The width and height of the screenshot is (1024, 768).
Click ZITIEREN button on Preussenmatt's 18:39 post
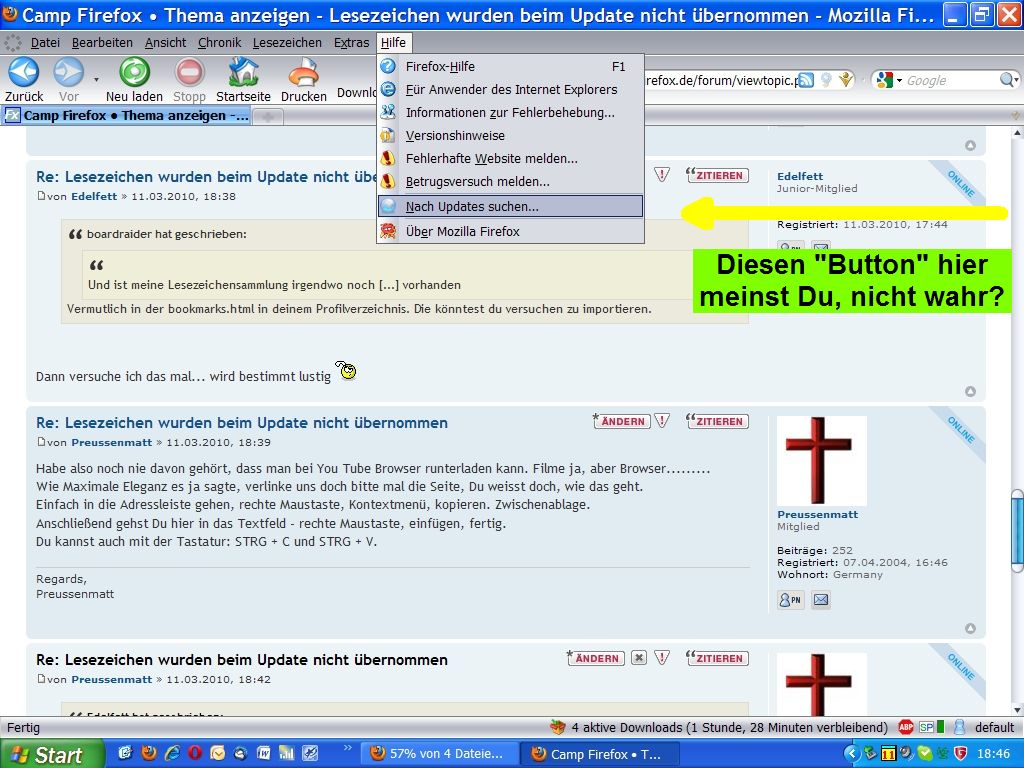coord(718,422)
